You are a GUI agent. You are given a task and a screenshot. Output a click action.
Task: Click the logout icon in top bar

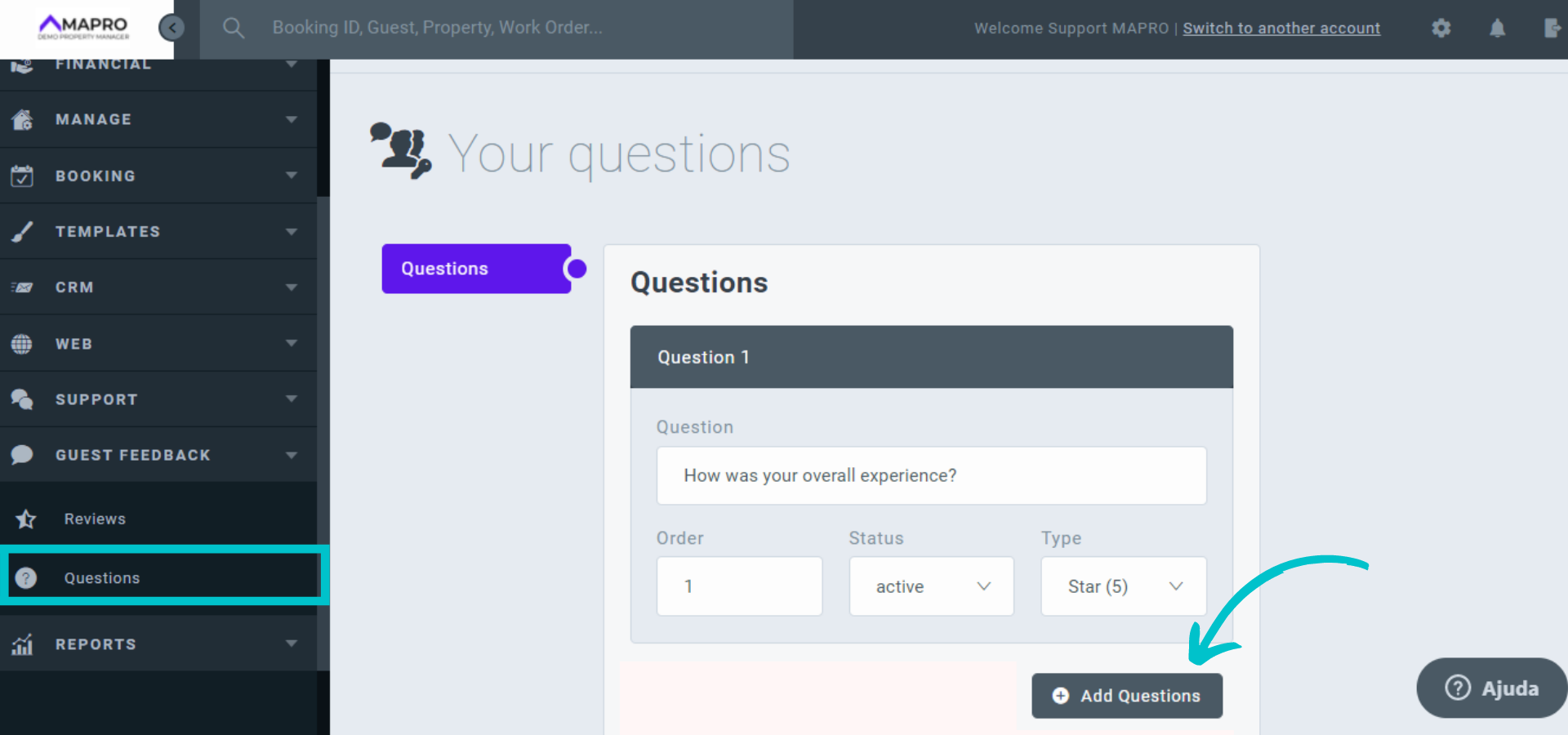[1552, 29]
